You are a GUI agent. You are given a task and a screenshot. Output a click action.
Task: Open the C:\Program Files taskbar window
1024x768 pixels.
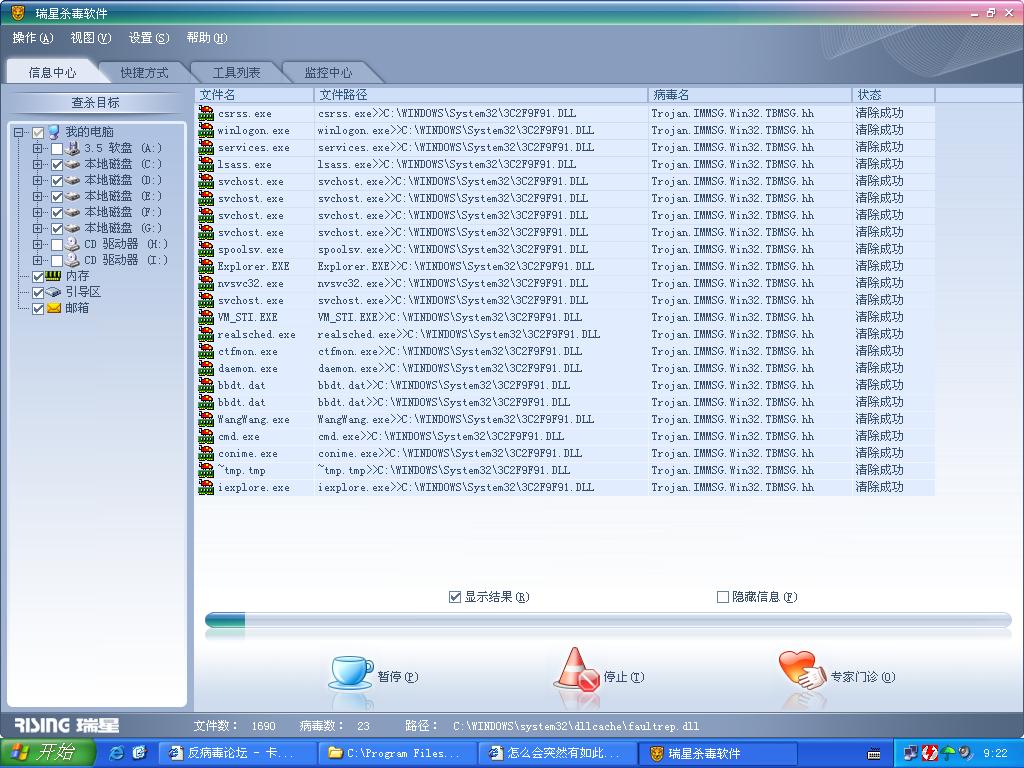398,753
